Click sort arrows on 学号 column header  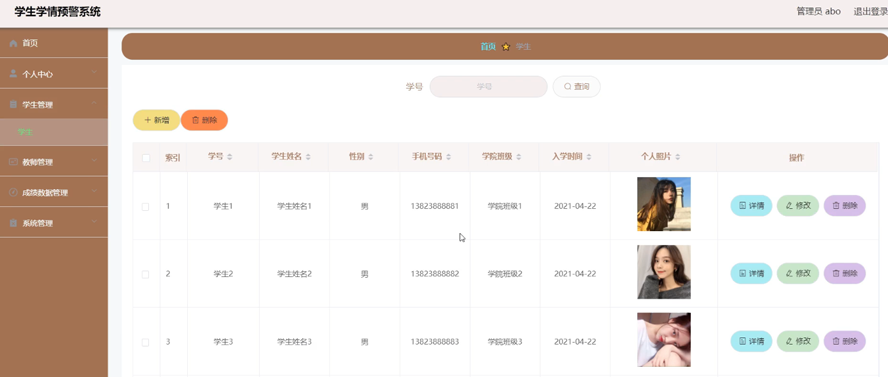click(x=229, y=157)
